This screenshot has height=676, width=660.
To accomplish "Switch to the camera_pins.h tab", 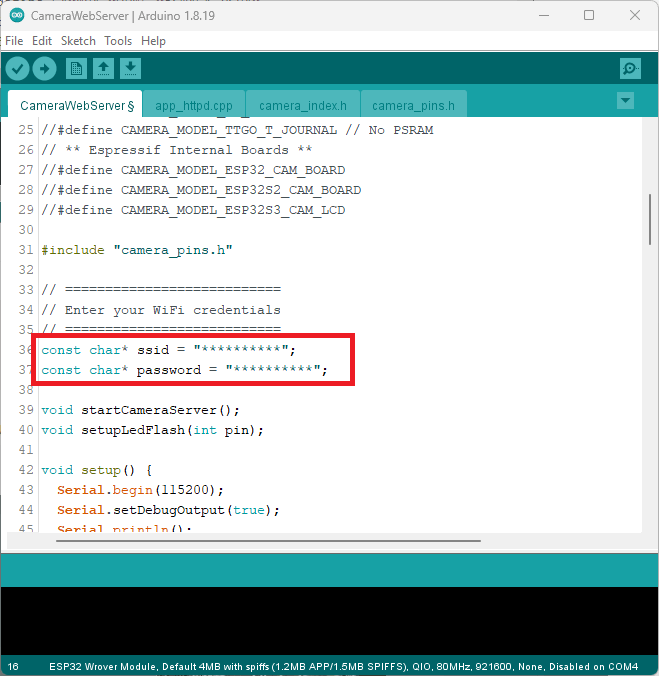I will click(413, 105).
